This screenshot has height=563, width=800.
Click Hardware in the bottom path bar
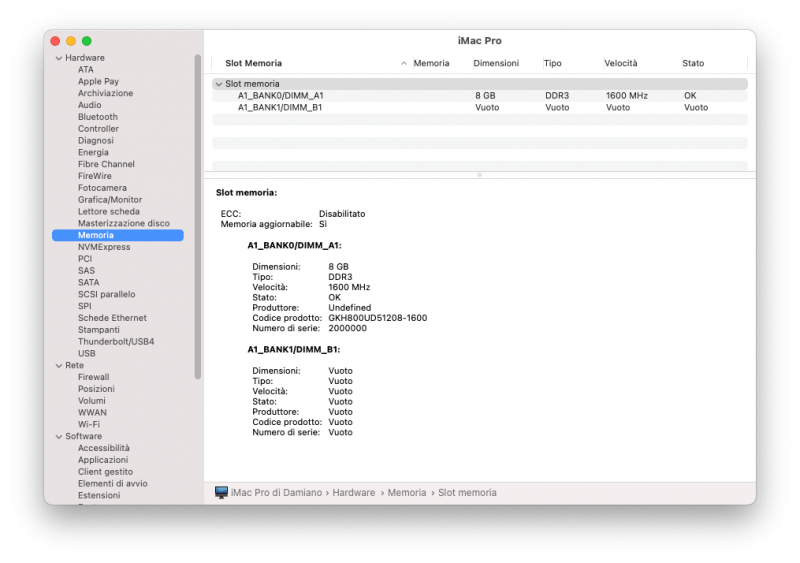pyautogui.click(x=354, y=492)
